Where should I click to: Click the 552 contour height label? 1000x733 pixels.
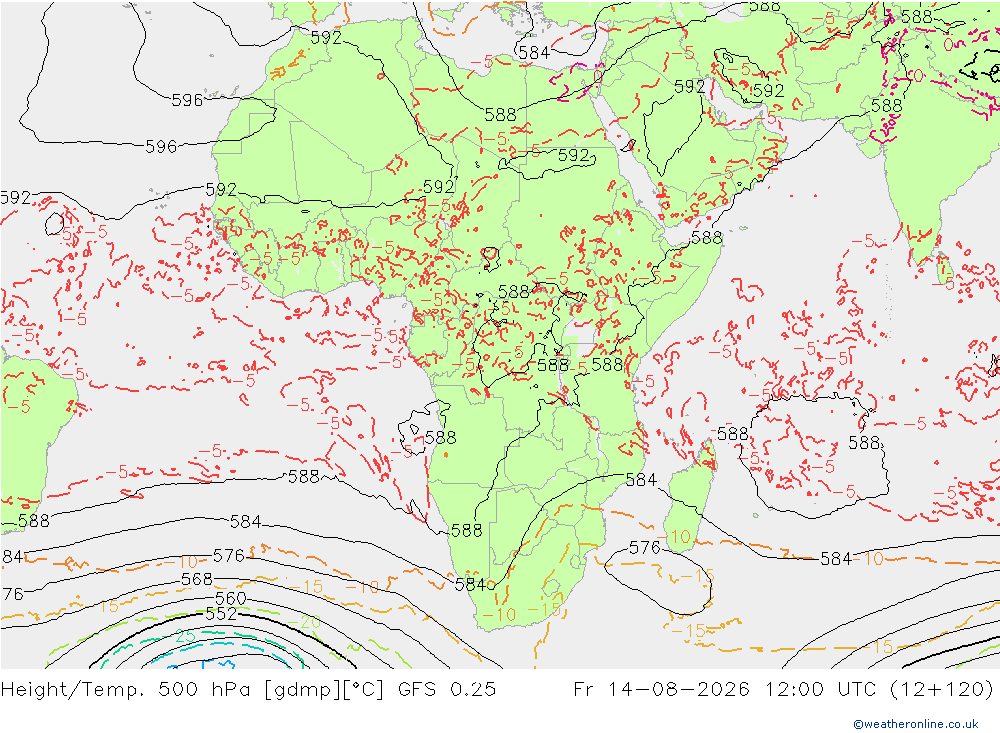click(x=221, y=614)
